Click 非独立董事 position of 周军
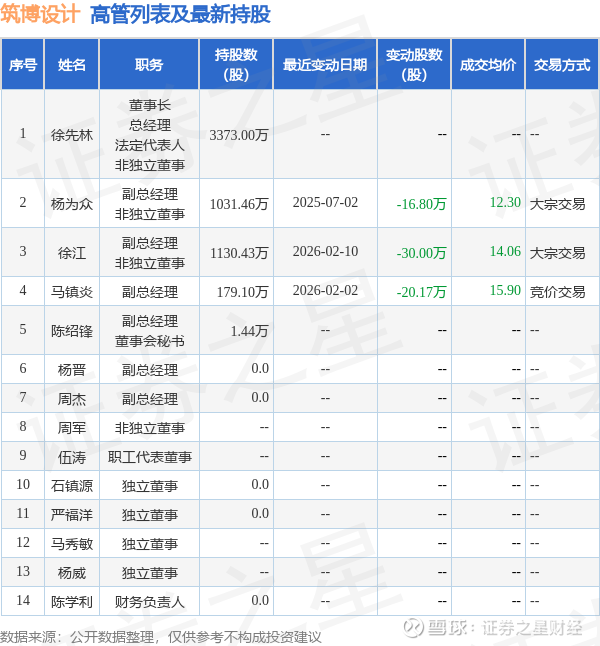This screenshot has height=646, width=600. 149,428
